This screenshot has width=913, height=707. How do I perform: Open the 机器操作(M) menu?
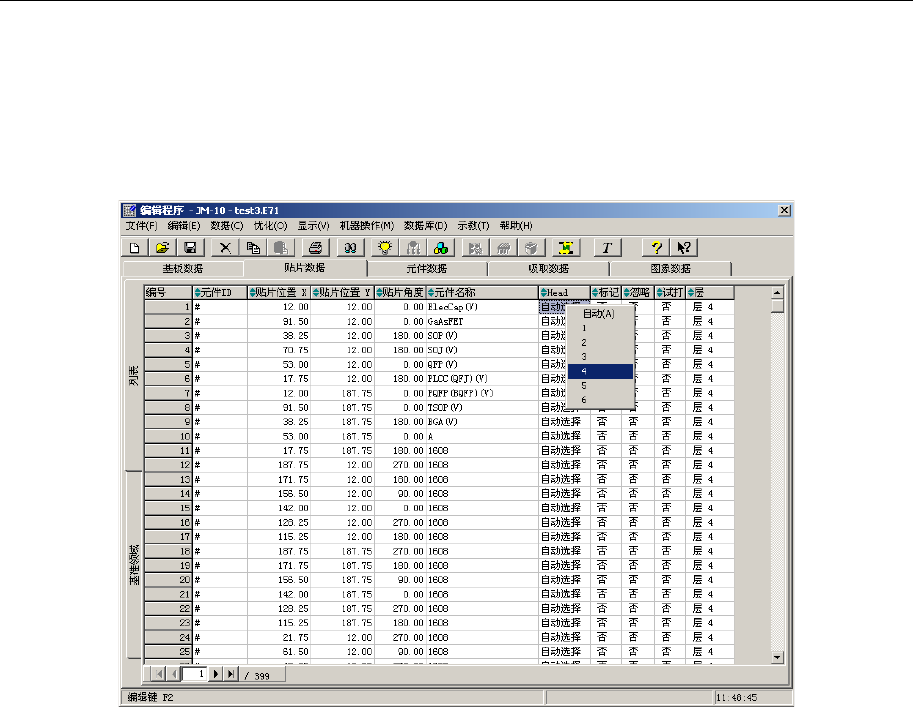coord(367,225)
